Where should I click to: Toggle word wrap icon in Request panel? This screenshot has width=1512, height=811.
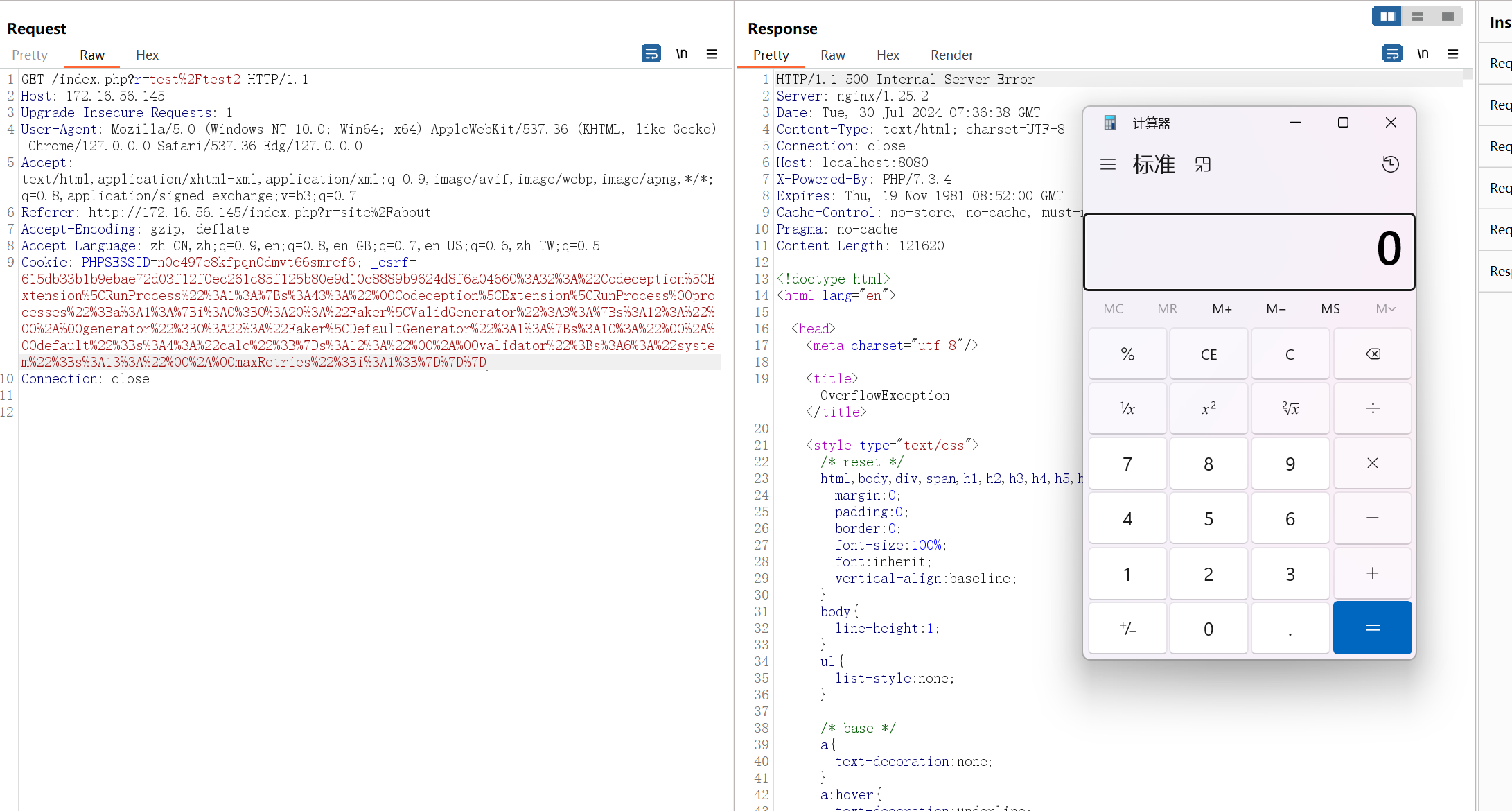651,54
